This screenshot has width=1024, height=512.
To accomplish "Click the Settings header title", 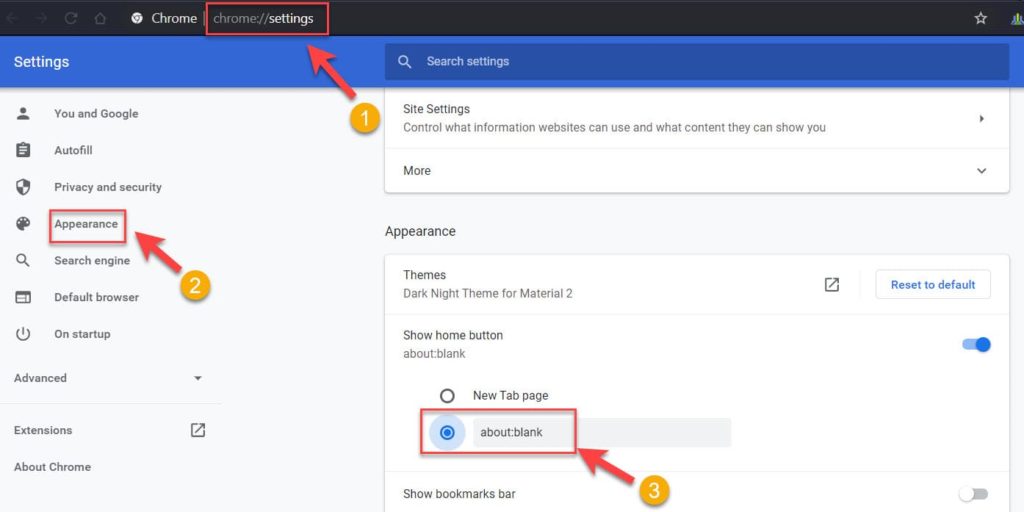I will coord(41,62).
